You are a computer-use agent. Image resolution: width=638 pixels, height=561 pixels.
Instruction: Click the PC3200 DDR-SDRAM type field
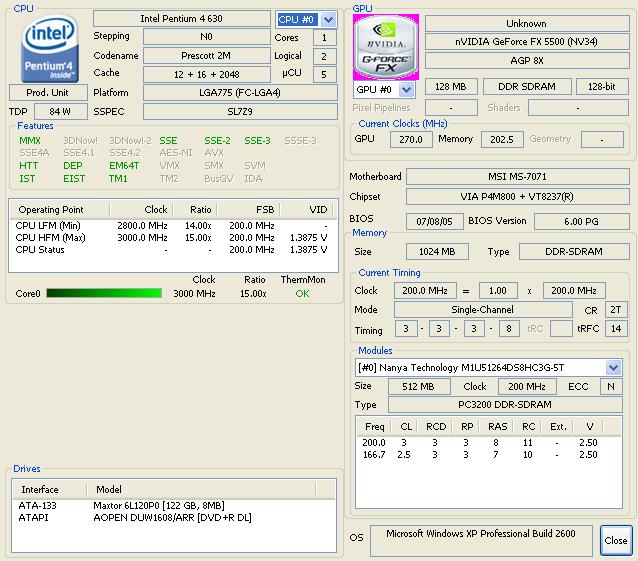pyautogui.click(x=505, y=404)
